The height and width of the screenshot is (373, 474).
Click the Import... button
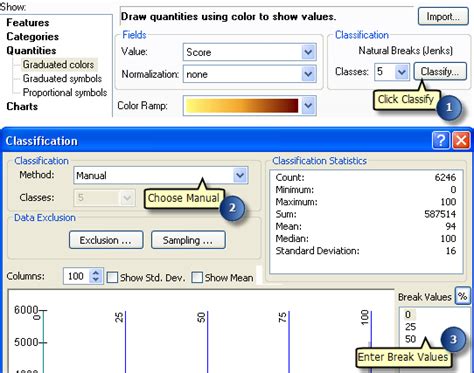pos(443,16)
